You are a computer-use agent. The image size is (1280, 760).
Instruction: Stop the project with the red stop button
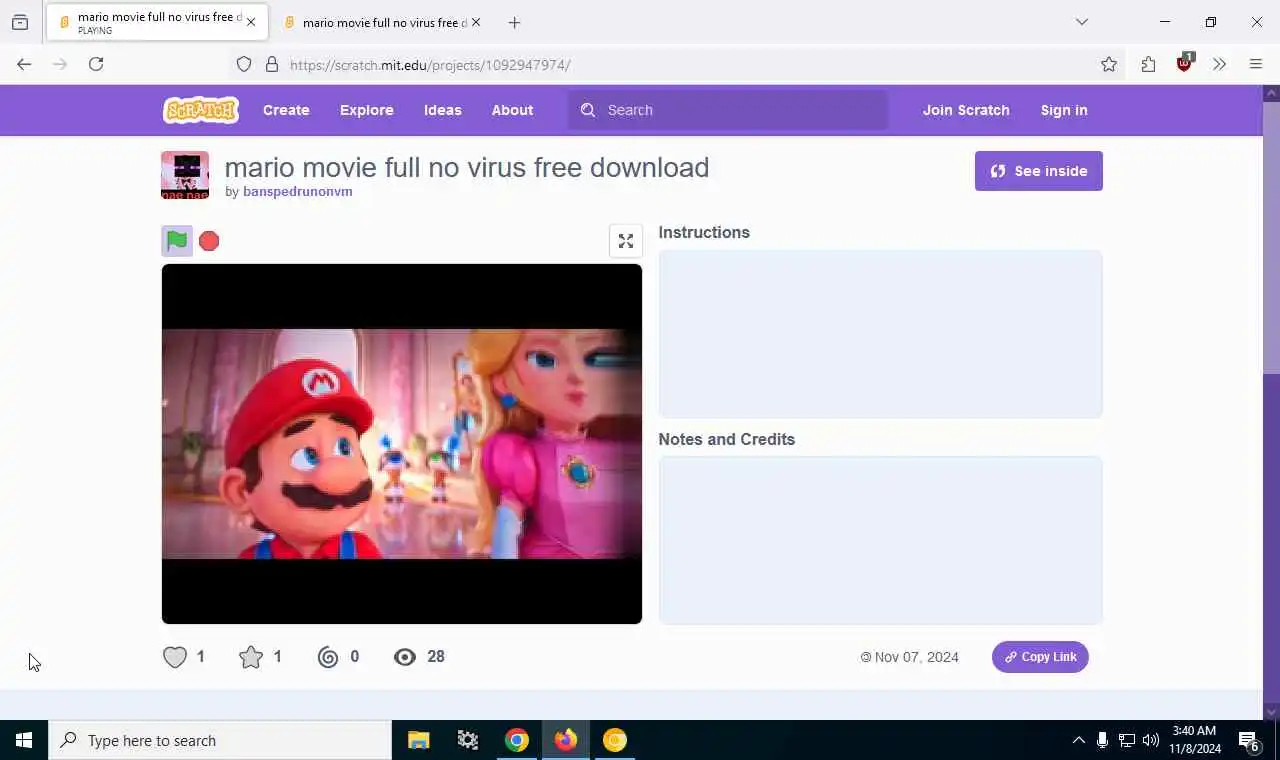209,241
